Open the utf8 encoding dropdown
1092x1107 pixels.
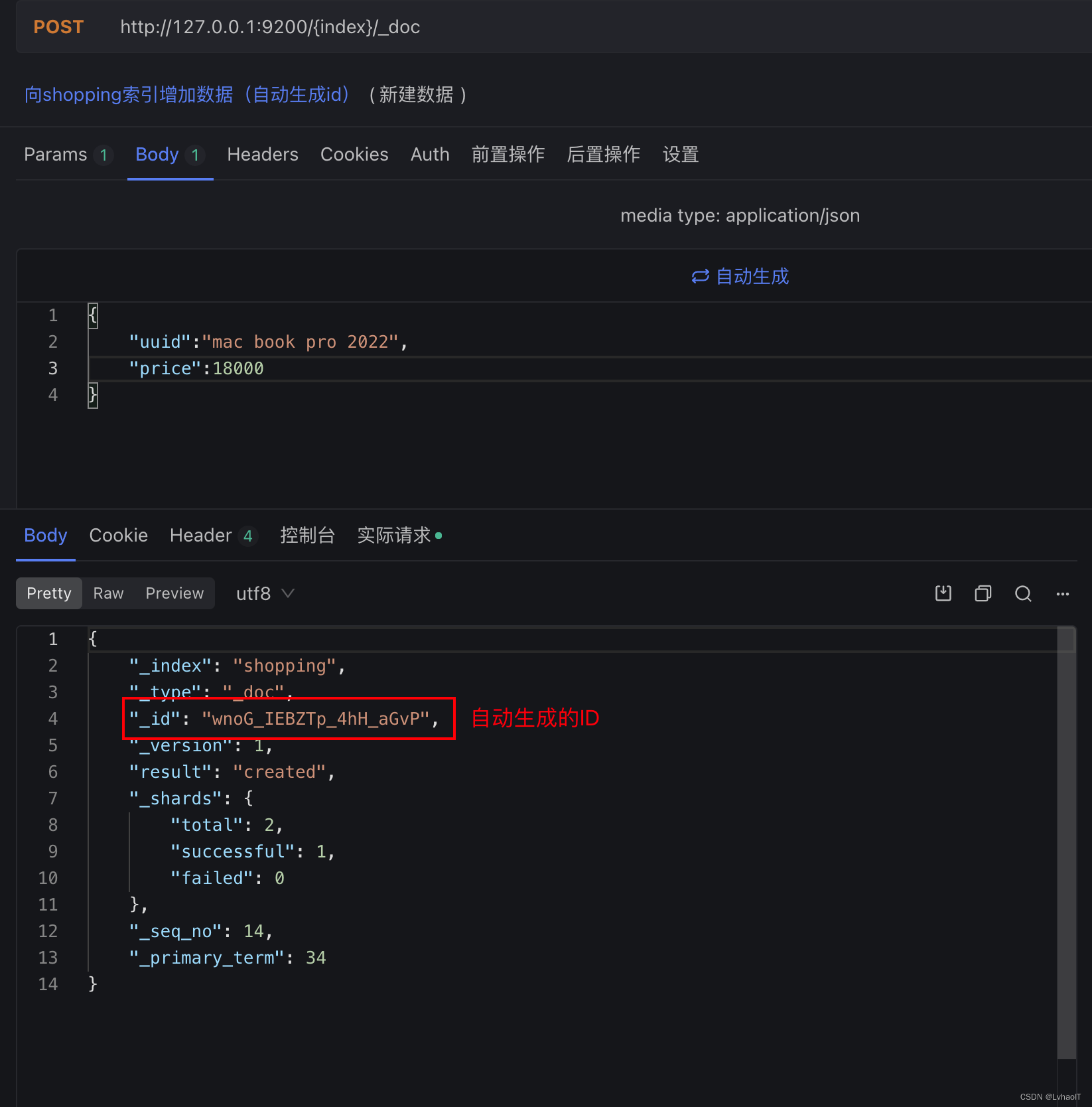click(265, 593)
